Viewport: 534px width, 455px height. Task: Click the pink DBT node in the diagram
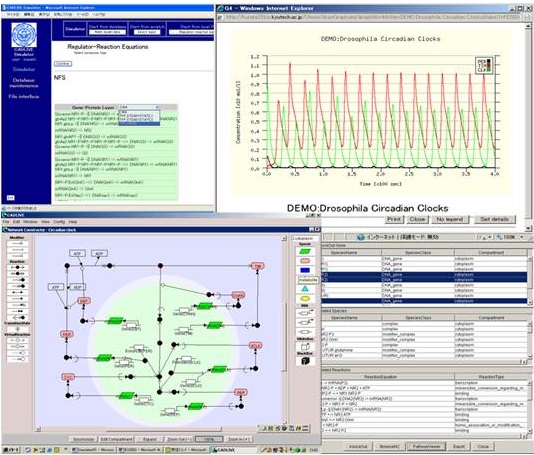tap(84, 301)
